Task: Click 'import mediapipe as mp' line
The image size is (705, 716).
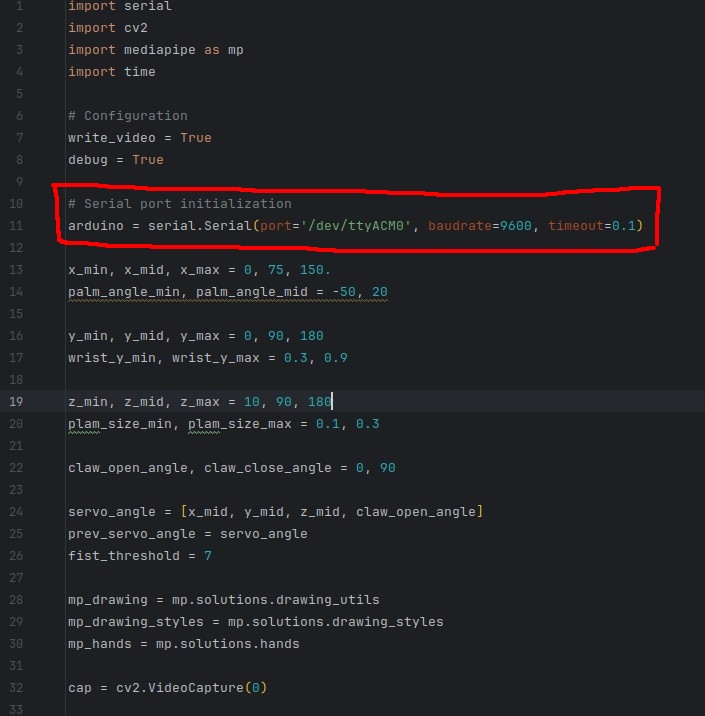Action: (x=156, y=50)
